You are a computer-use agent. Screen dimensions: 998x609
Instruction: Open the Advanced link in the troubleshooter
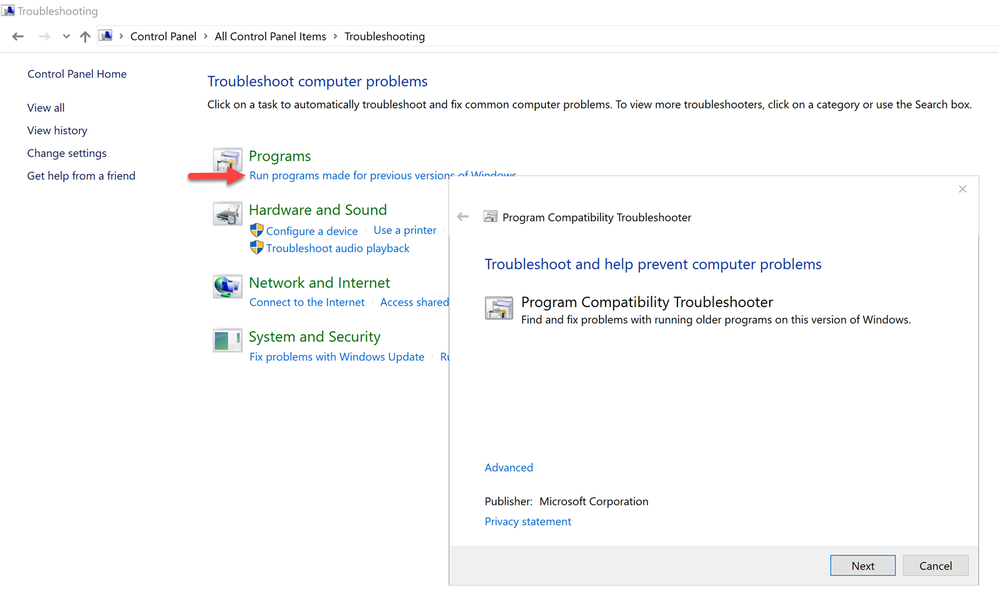tap(509, 468)
